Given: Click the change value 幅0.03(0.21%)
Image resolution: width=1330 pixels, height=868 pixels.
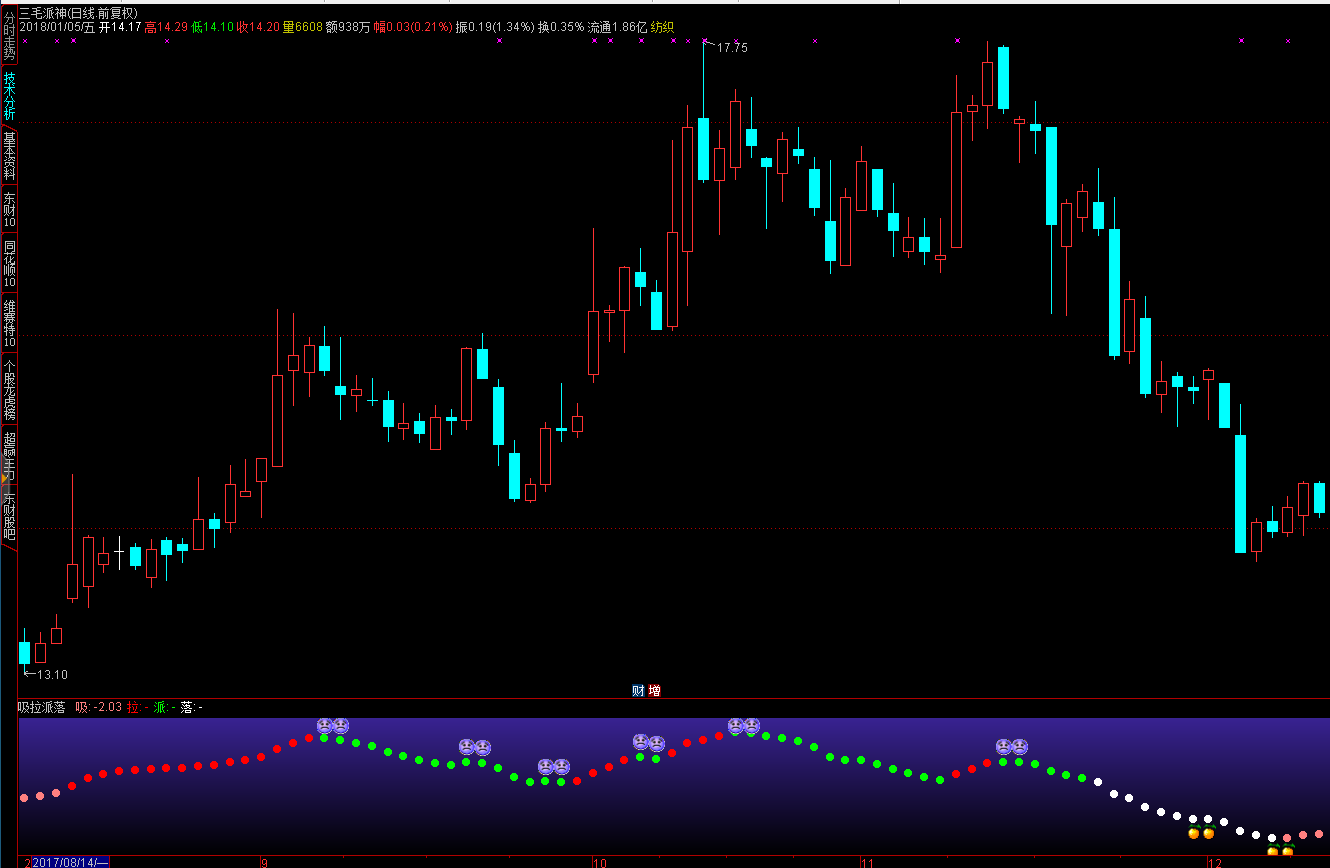Looking at the screenshot, I should click(x=412, y=27).
